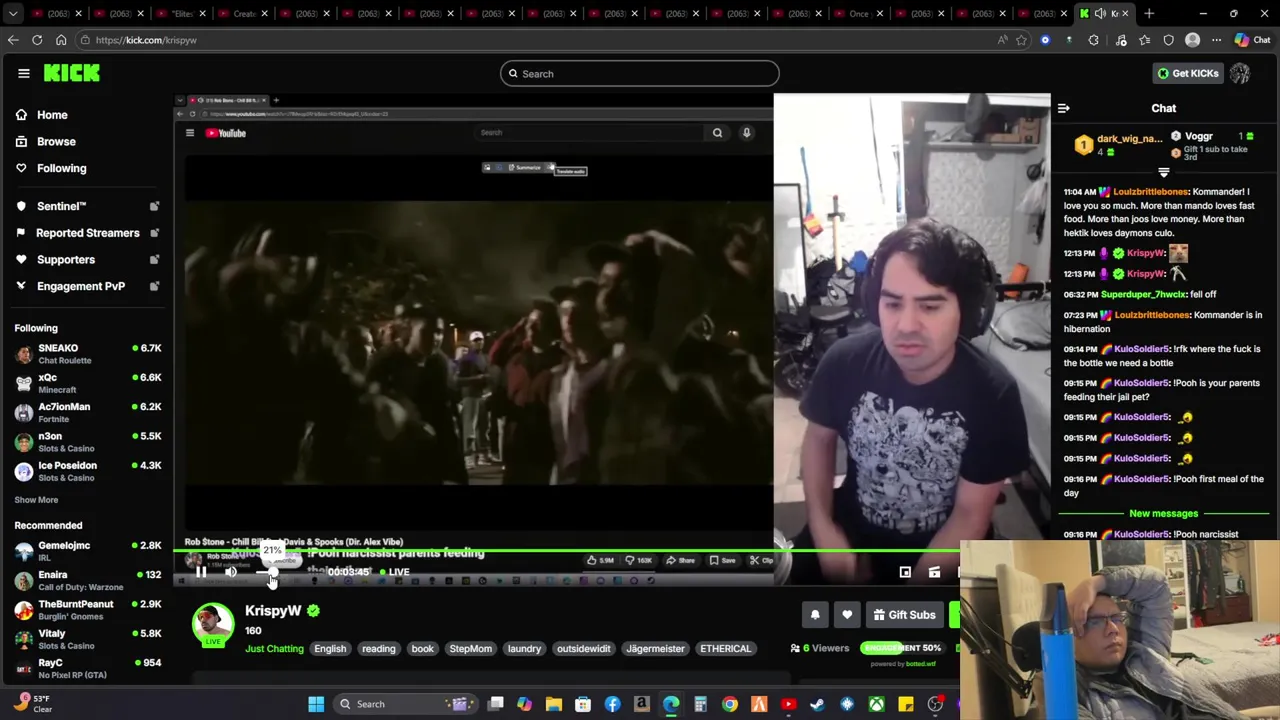Collapse the chat panel arrow icon

pyautogui.click(x=1064, y=108)
